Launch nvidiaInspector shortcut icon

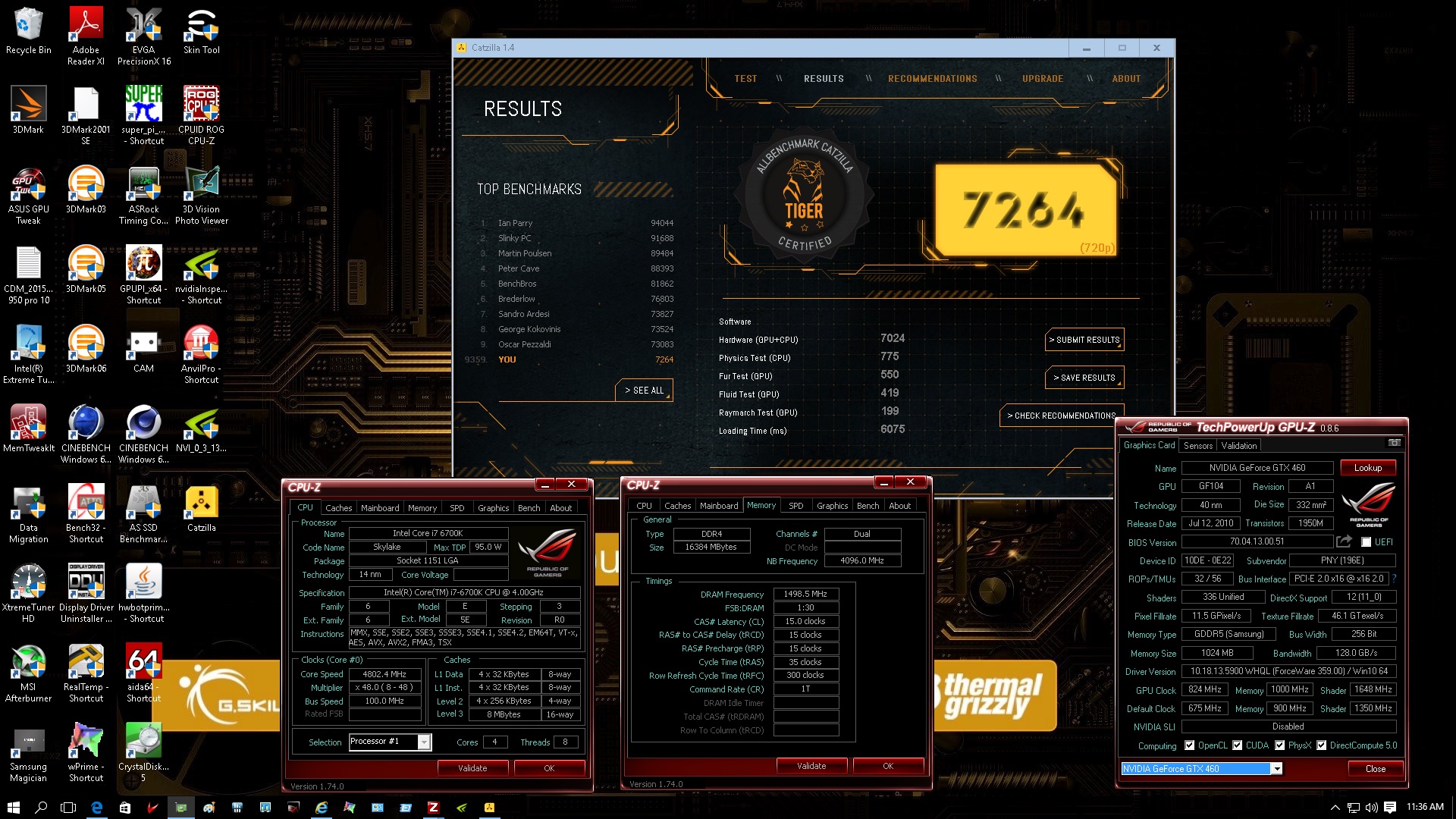pyautogui.click(x=201, y=275)
